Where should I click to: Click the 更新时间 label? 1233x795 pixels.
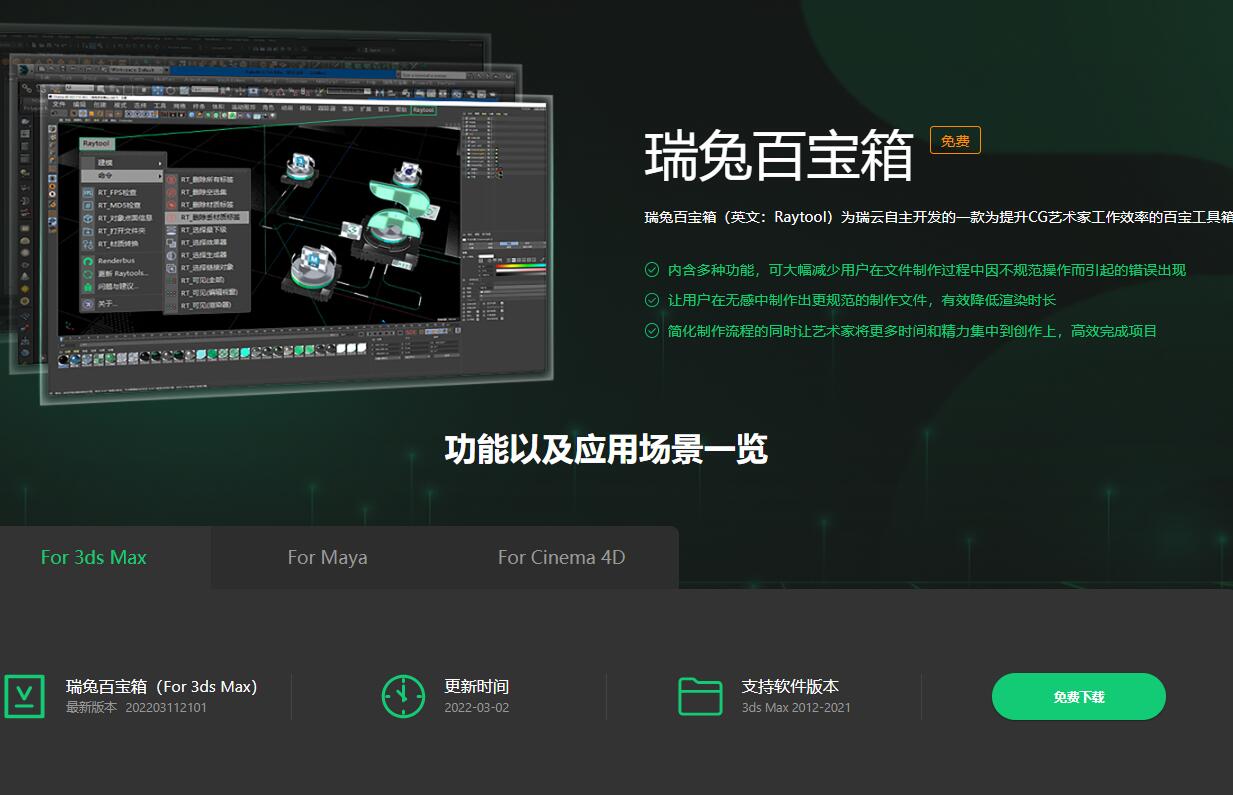click(477, 686)
